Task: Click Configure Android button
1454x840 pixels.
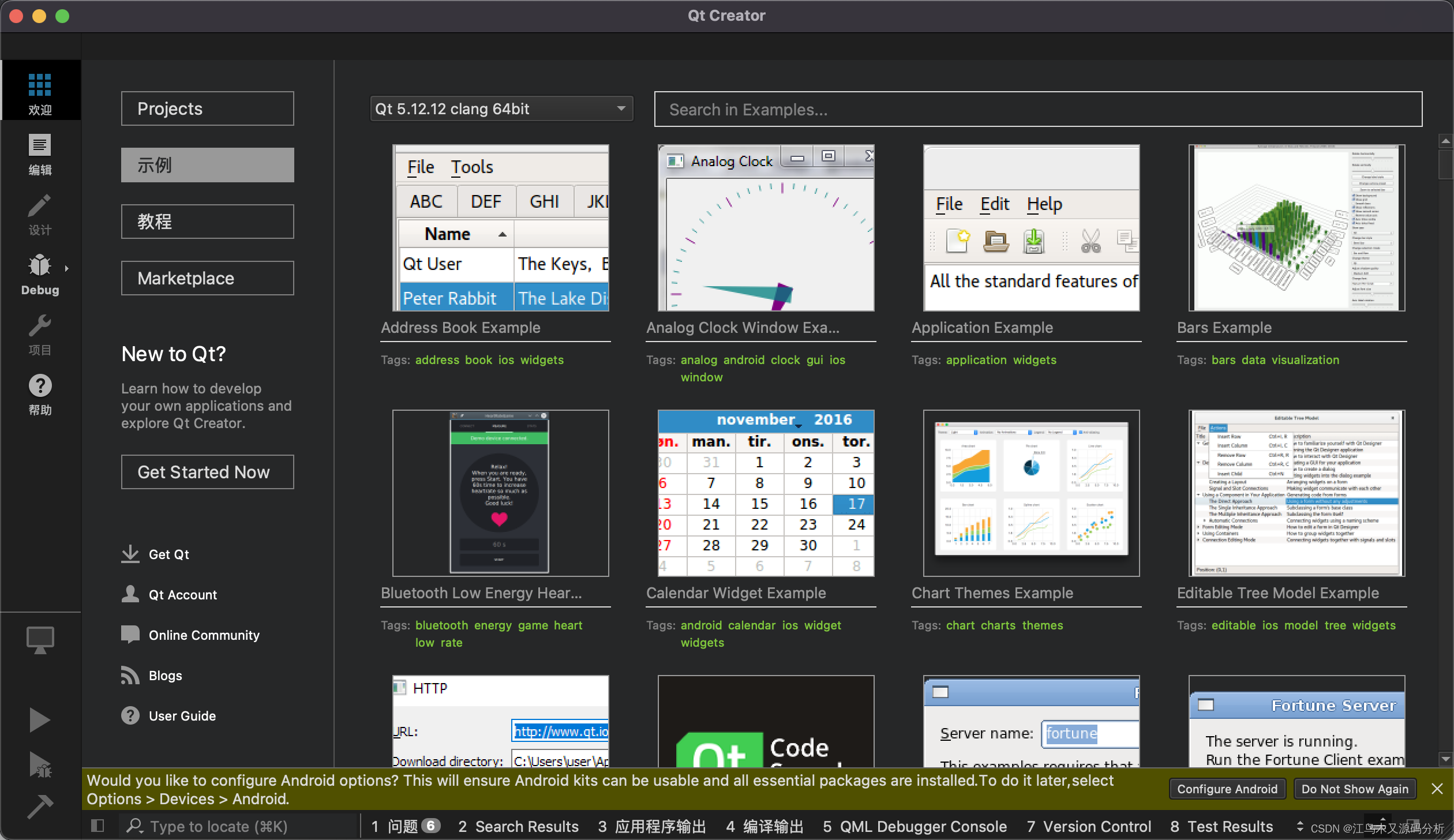Action: click(1227, 789)
